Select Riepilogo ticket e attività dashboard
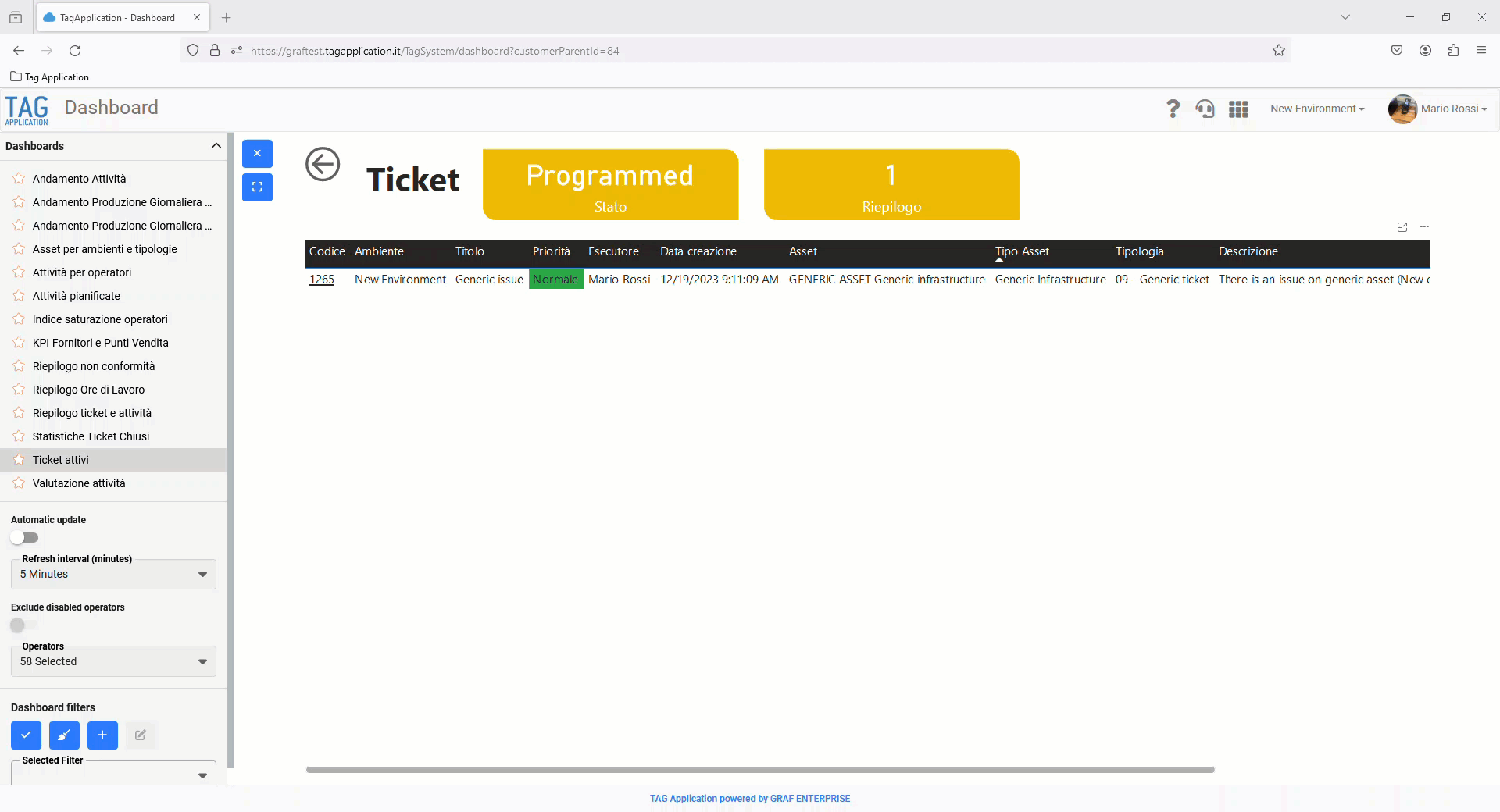This screenshot has height=812, width=1500. (92, 413)
